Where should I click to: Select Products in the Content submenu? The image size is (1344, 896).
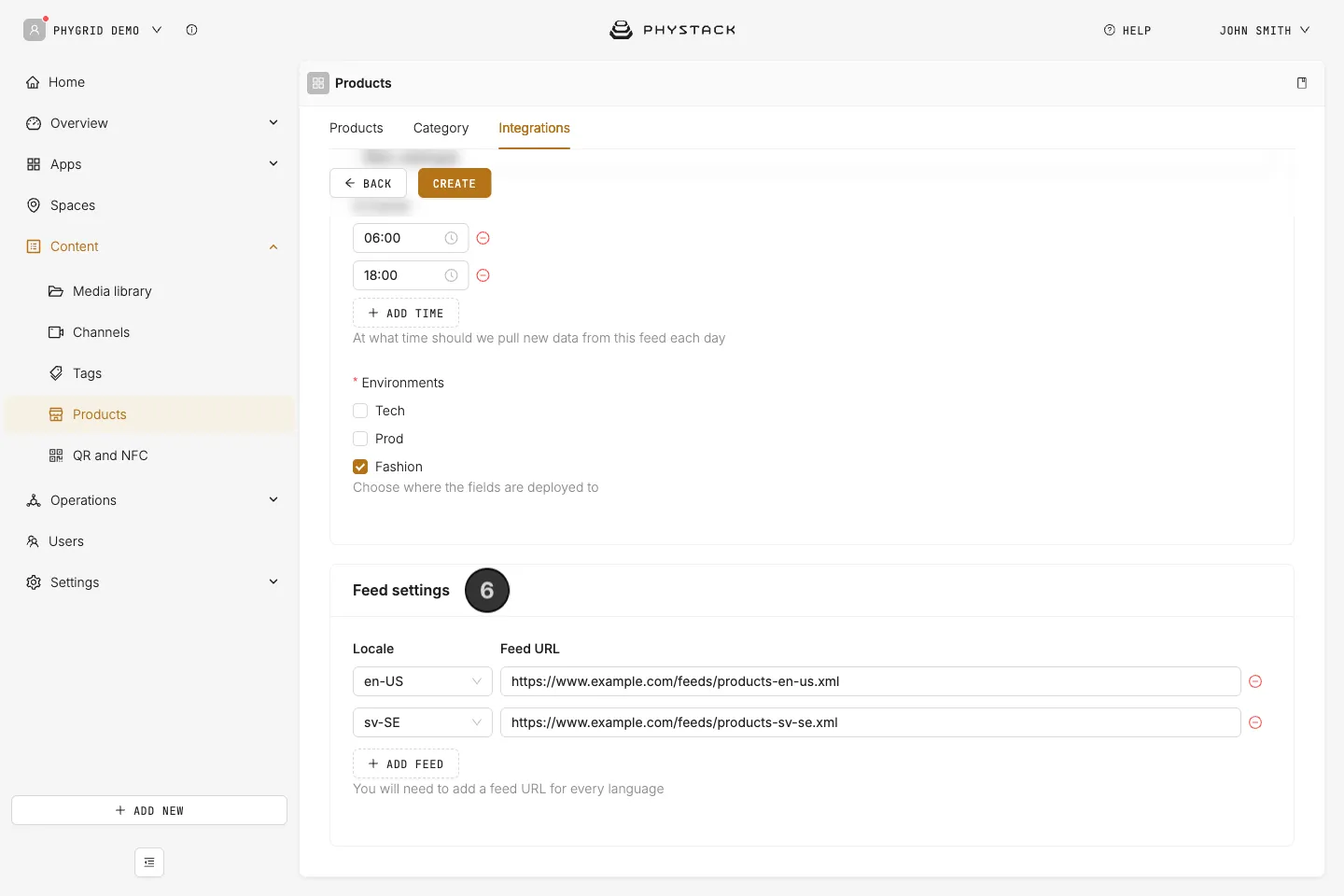tap(149, 414)
